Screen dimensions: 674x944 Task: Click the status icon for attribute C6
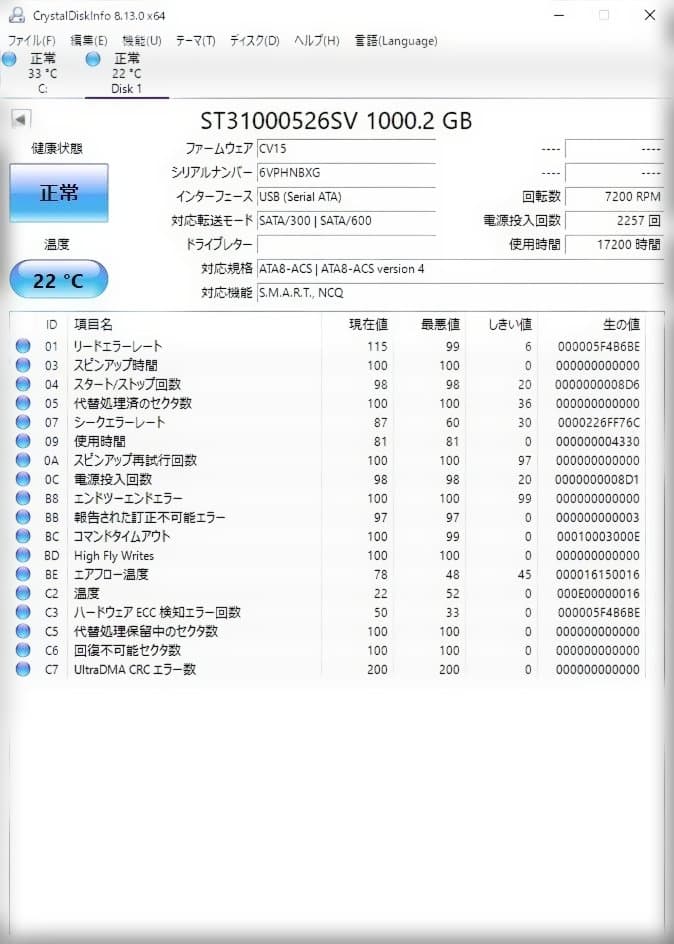23,650
